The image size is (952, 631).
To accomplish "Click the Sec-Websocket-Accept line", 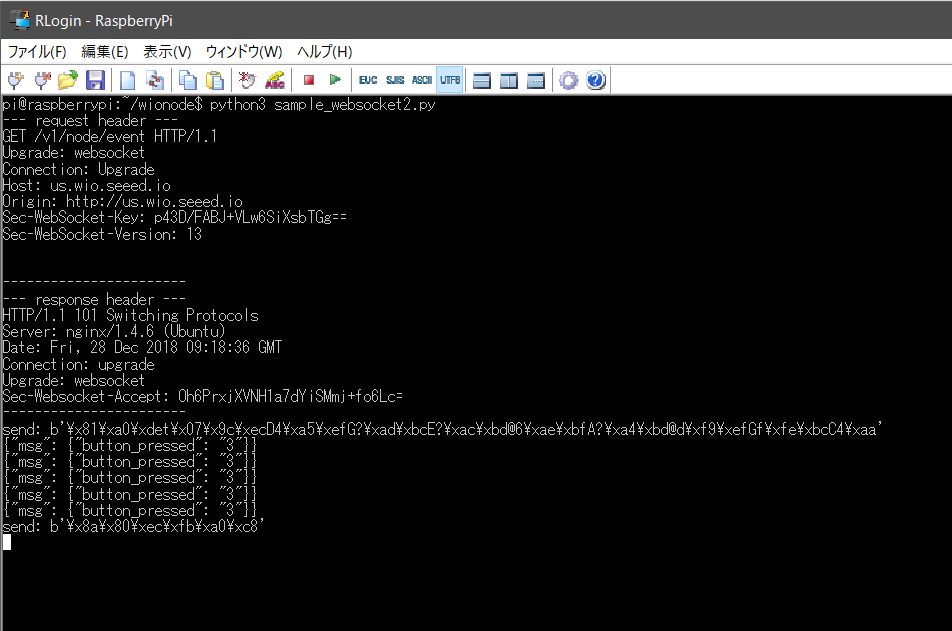I will [x=202, y=397].
